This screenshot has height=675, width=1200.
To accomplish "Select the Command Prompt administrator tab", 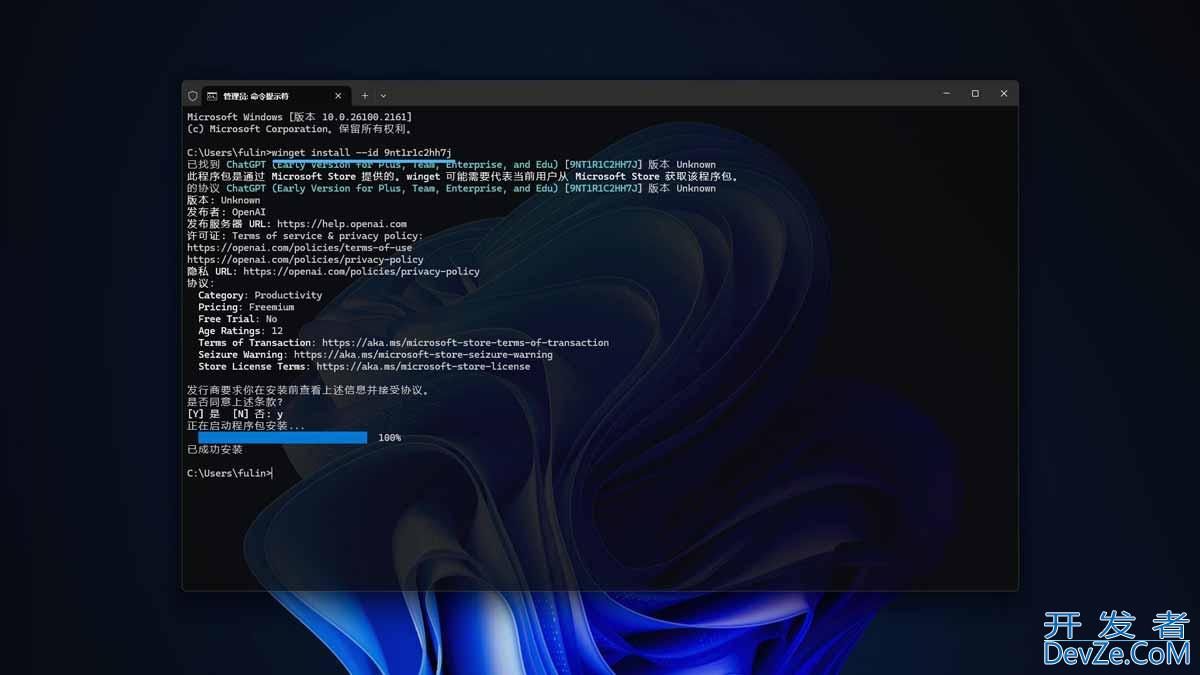I will point(277,96).
